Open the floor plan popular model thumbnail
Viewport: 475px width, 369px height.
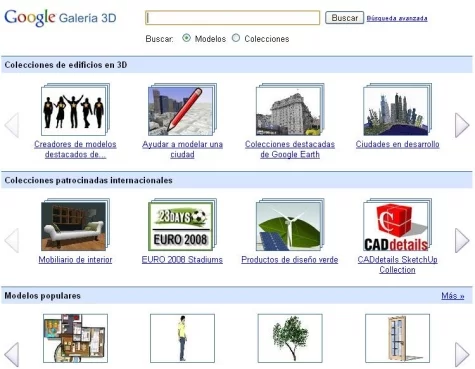point(75,338)
